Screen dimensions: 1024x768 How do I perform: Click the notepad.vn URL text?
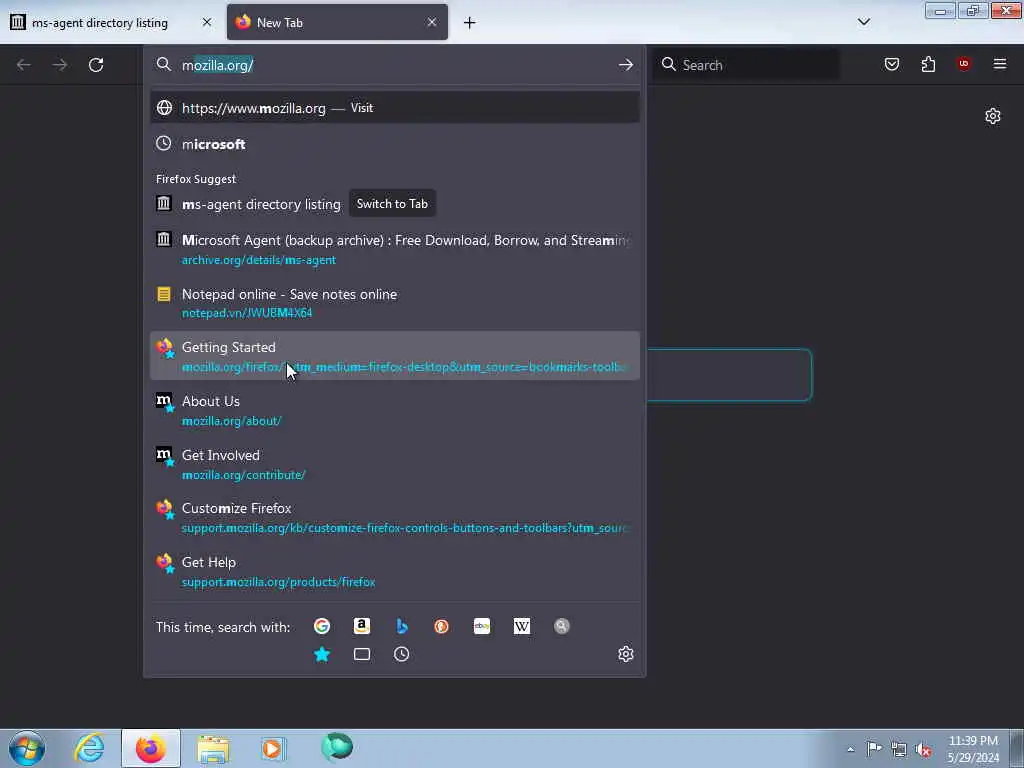[247, 313]
